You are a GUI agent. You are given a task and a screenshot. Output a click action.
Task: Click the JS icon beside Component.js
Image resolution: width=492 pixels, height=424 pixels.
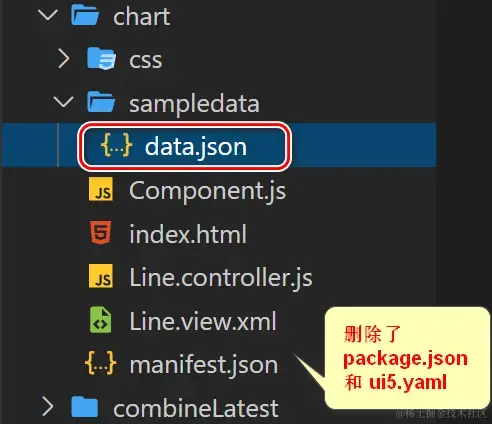[101, 189]
